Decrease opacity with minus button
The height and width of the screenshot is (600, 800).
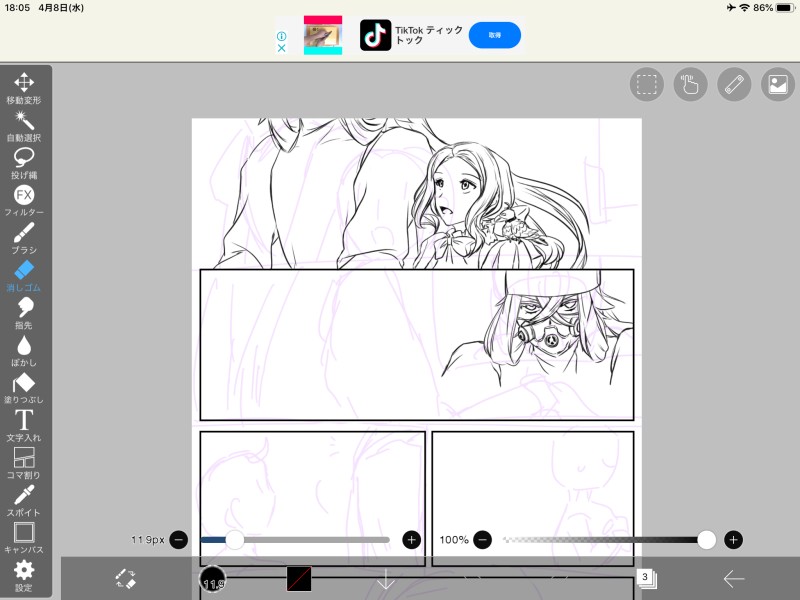point(482,540)
